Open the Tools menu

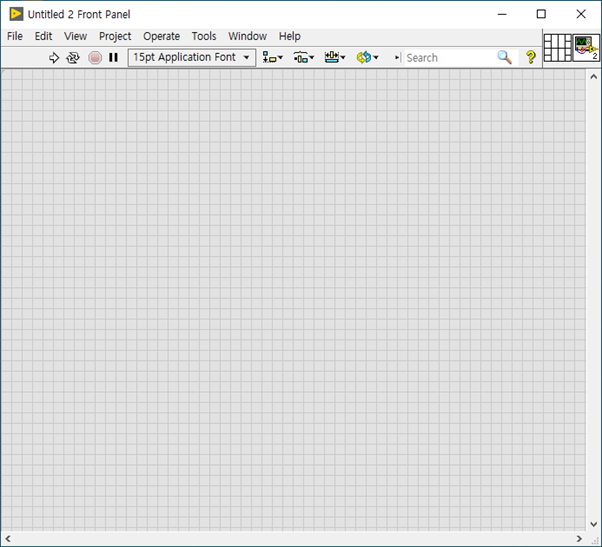click(204, 36)
